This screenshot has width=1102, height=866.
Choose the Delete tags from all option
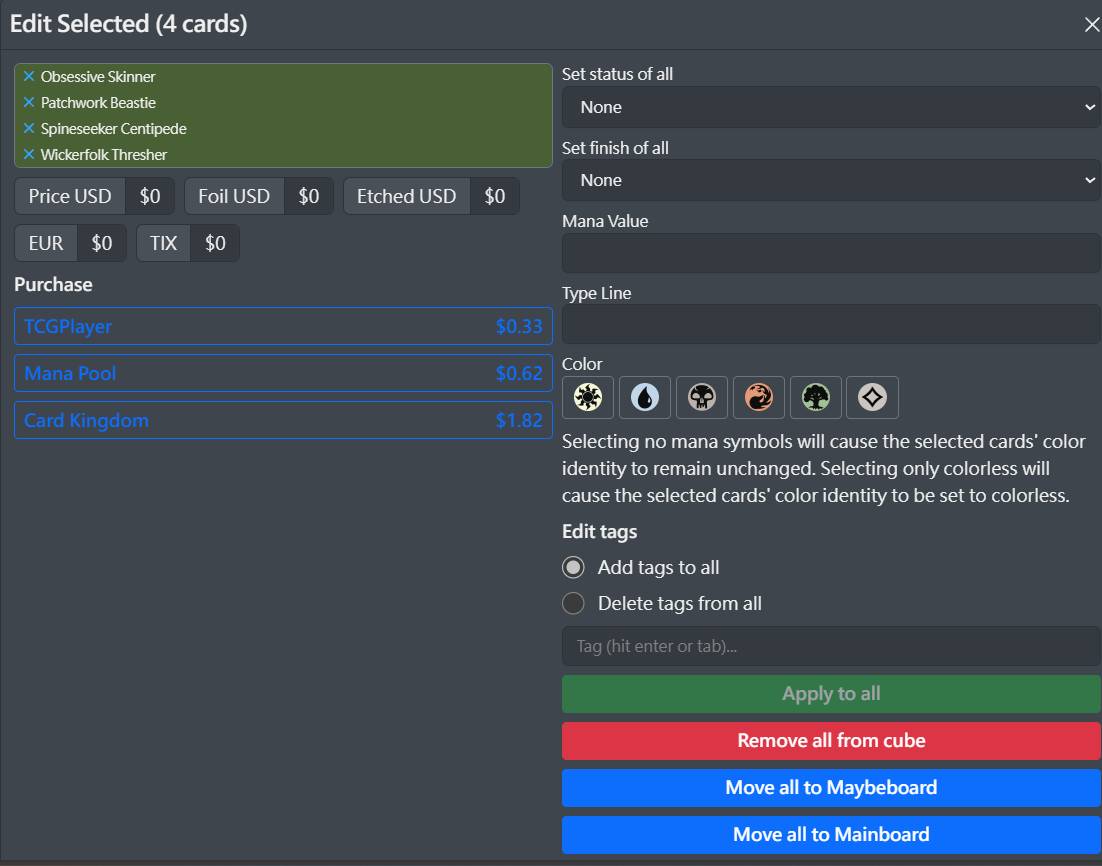[573, 604]
